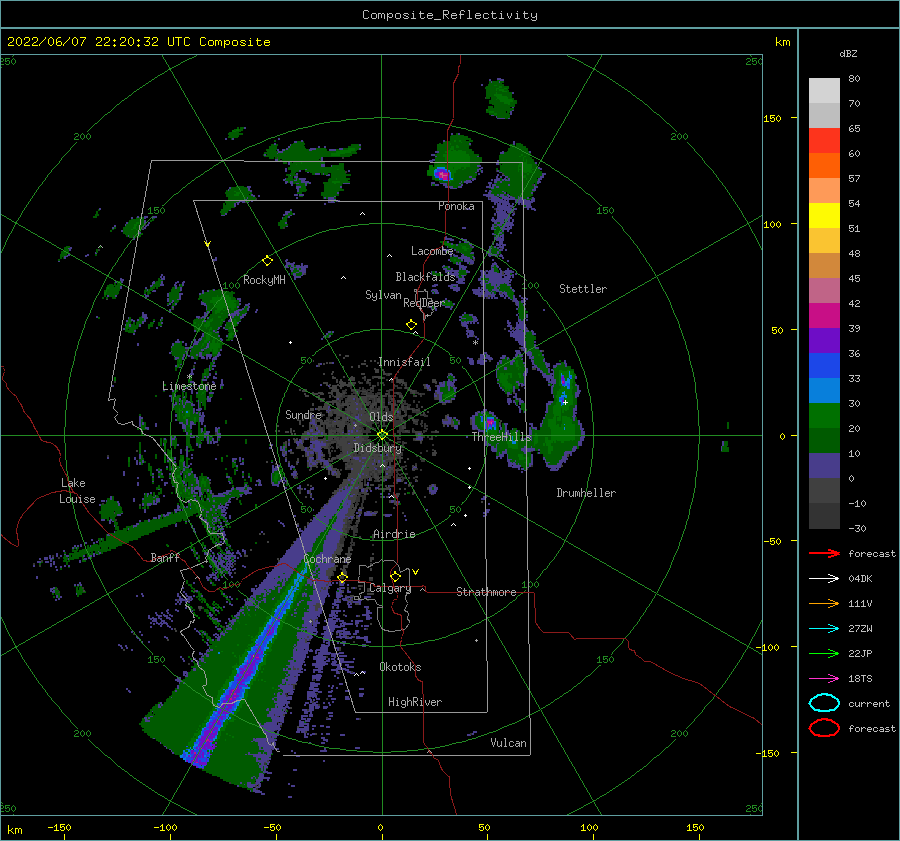This screenshot has height=841, width=900.
Task: Click the Calgary city label
Action: click(390, 588)
